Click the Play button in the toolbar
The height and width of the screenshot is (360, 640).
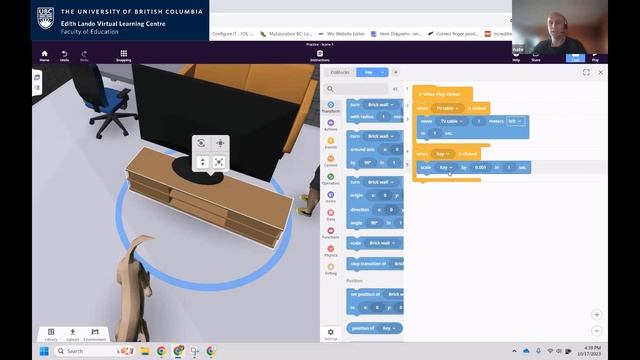coord(595,57)
